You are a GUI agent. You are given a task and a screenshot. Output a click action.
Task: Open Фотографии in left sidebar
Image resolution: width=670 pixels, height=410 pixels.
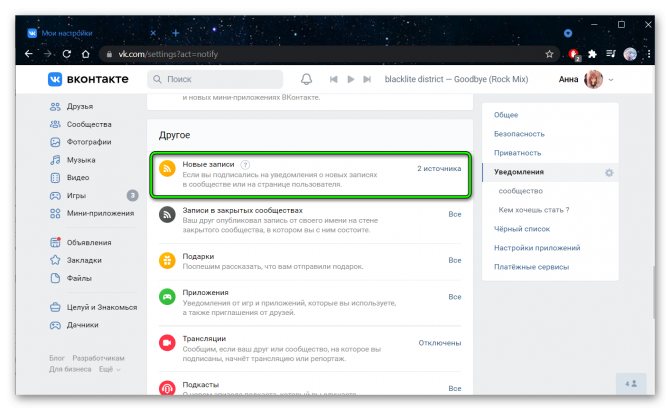[x=89, y=142]
